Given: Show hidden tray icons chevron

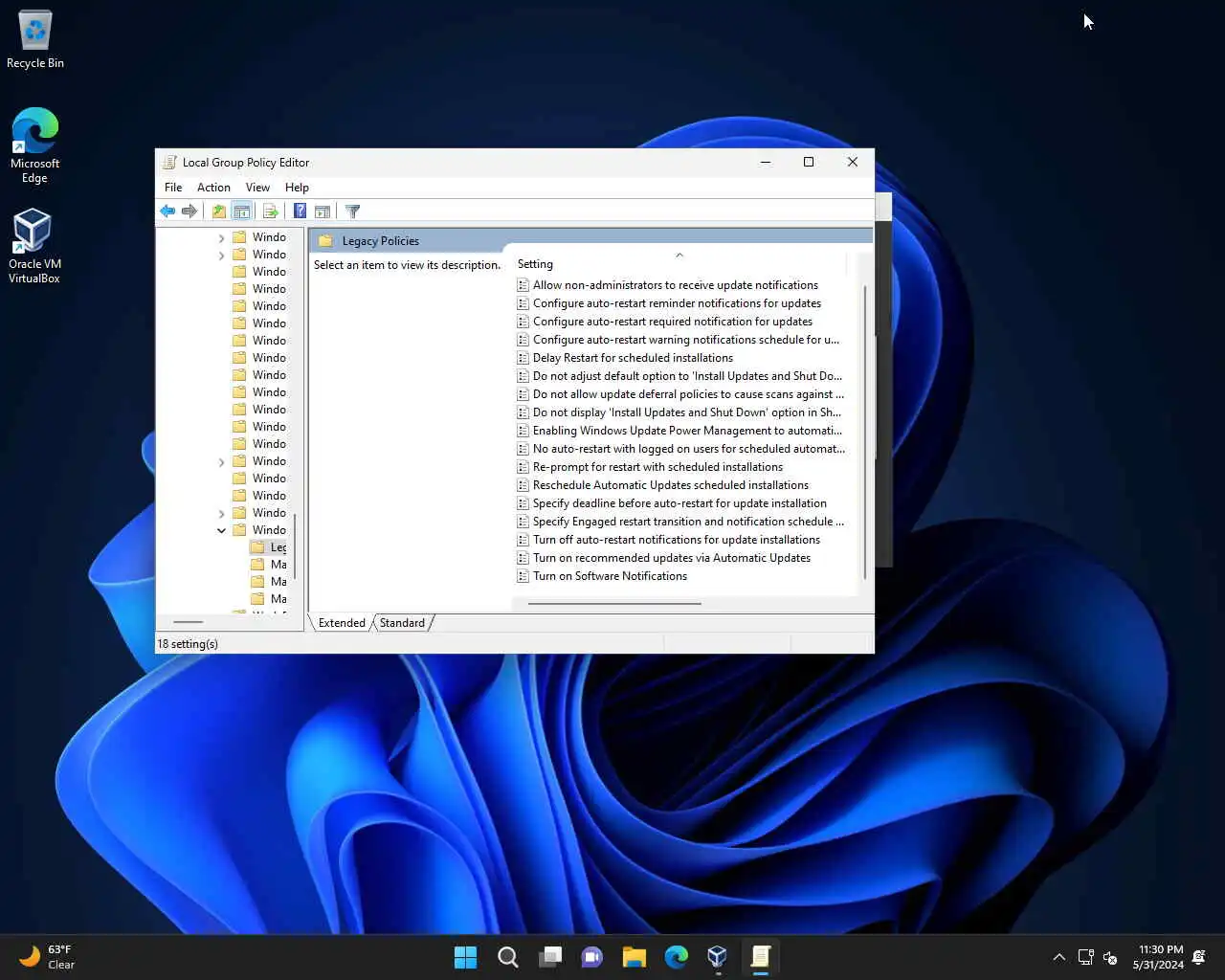Looking at the screenshot, I should (1058, 957).
